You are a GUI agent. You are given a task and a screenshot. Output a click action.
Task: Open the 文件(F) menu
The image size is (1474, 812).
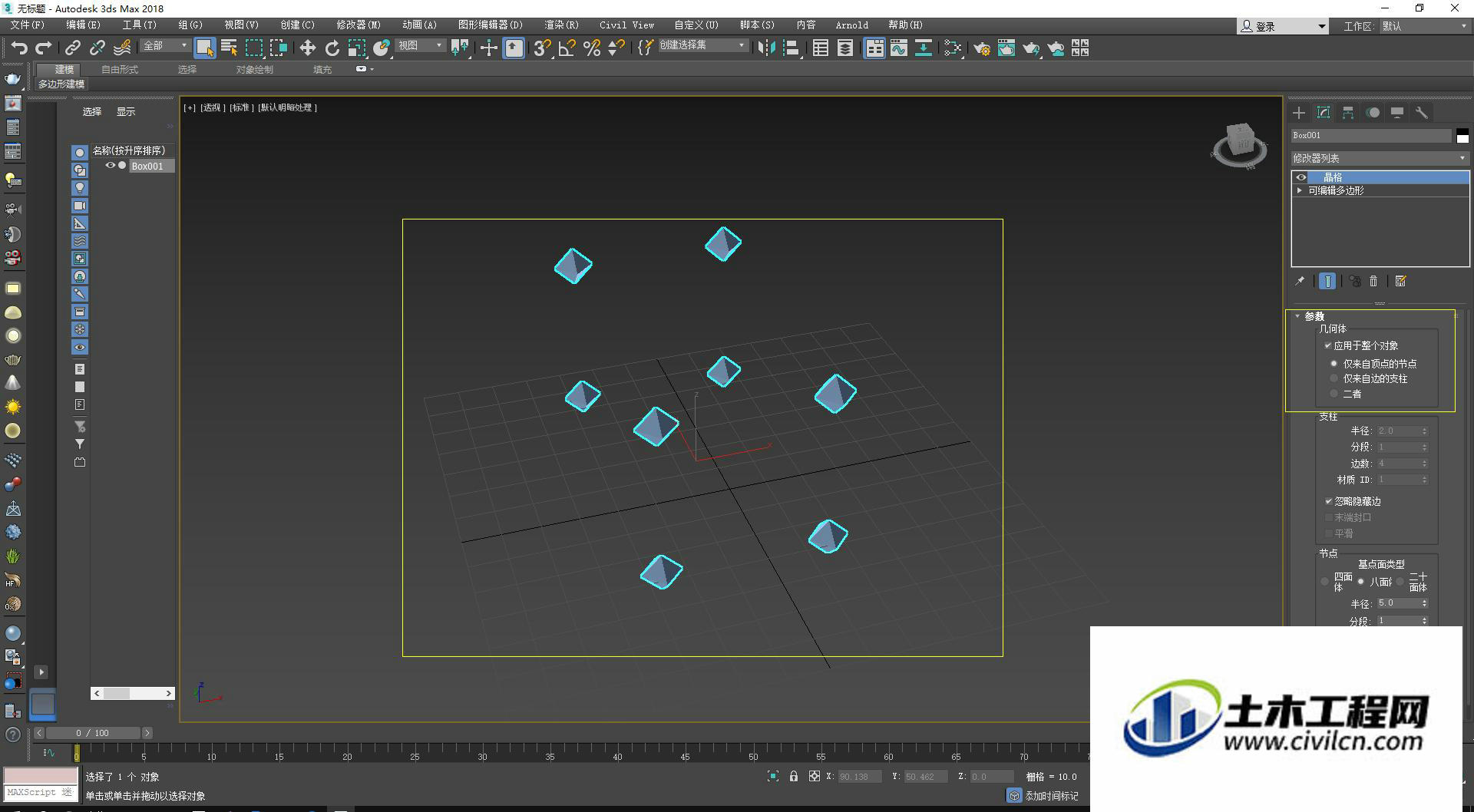click(27, 25)
